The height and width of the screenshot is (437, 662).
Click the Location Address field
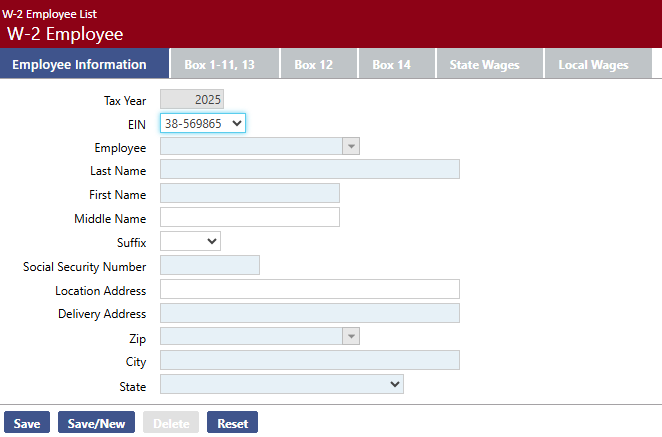[309, 290]
